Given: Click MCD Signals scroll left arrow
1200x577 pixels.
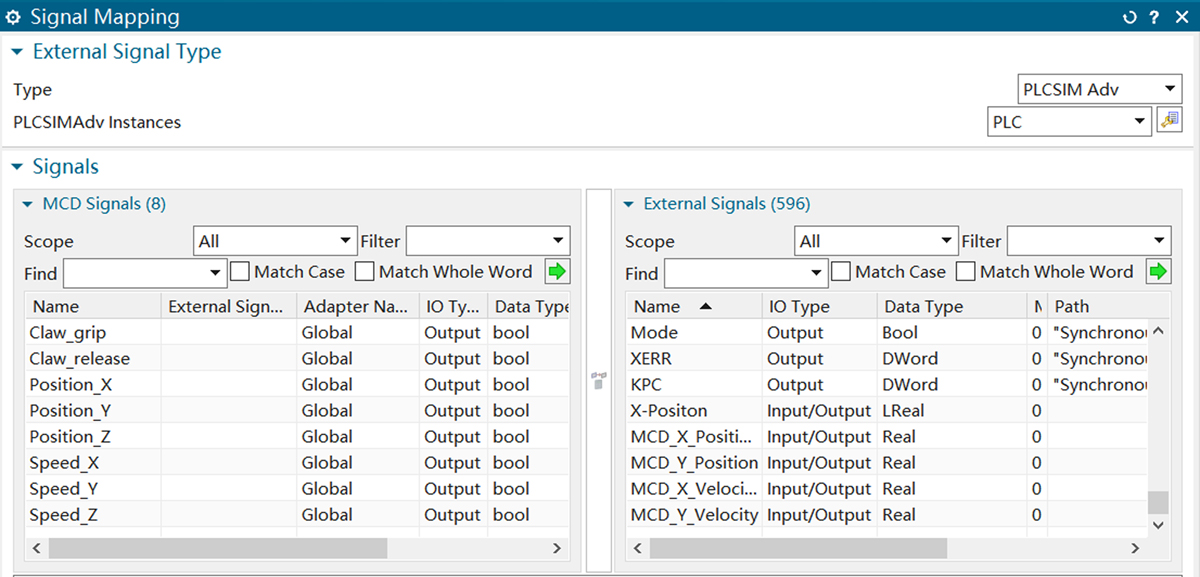Looking at the screenshot, I should click(x=37, y=548).
